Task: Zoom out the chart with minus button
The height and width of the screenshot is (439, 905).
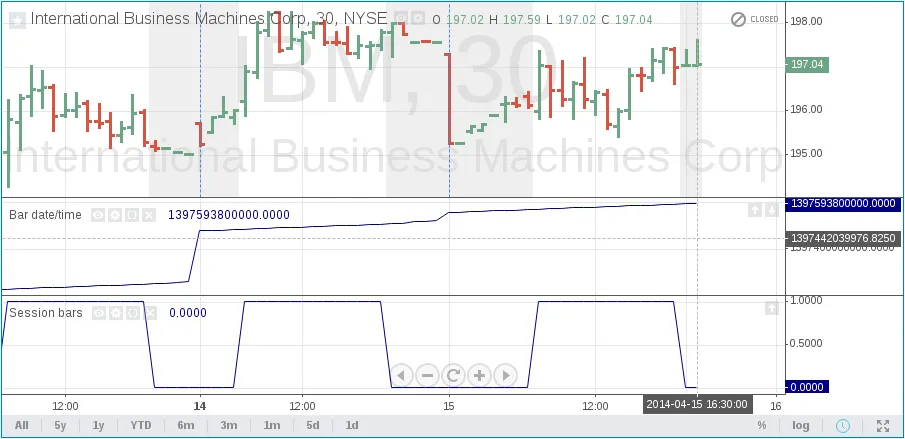Action: coord(427,375)
